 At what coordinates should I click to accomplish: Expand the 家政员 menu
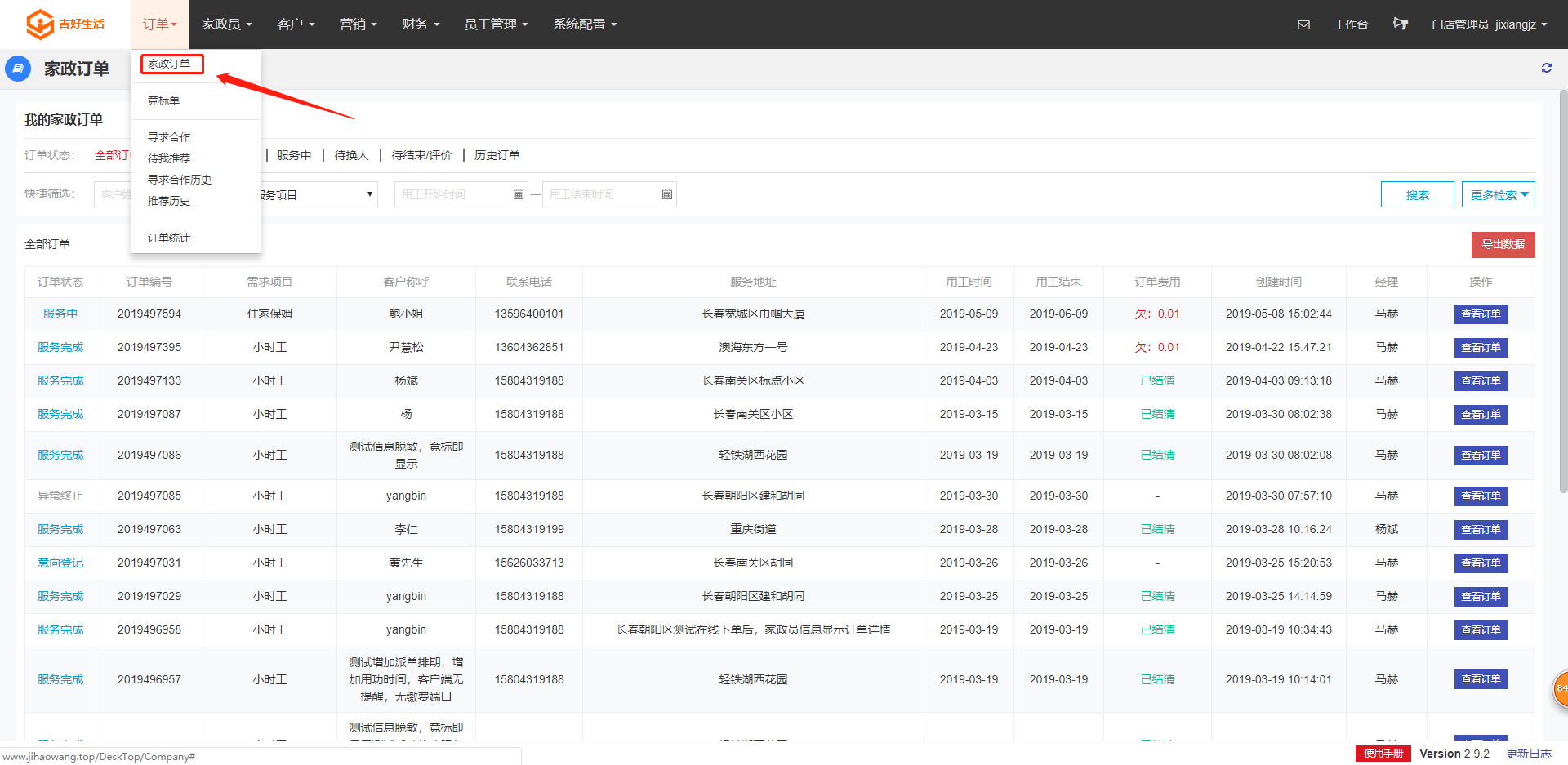point(226,24)
